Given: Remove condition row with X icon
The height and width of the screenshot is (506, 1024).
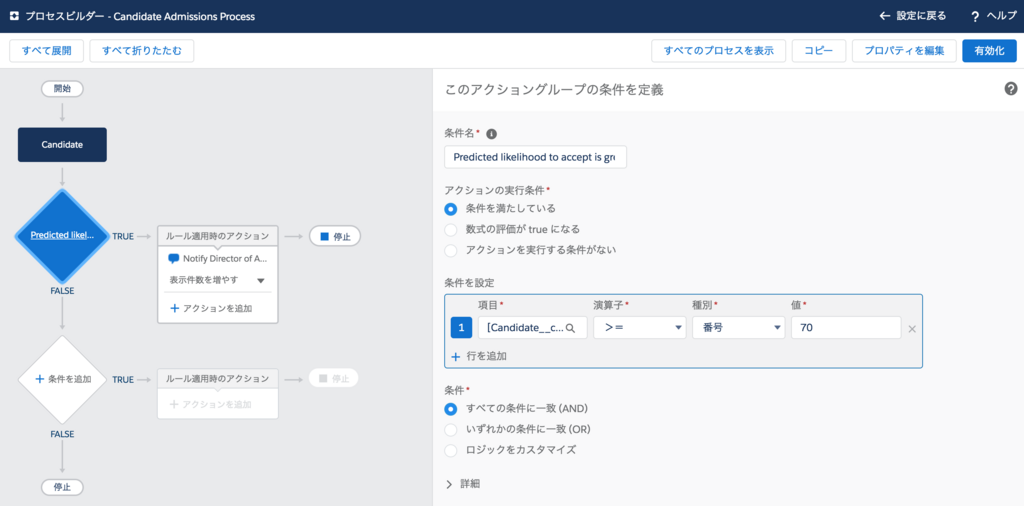Looking at the screenshot, I should (x=912, y=328).
